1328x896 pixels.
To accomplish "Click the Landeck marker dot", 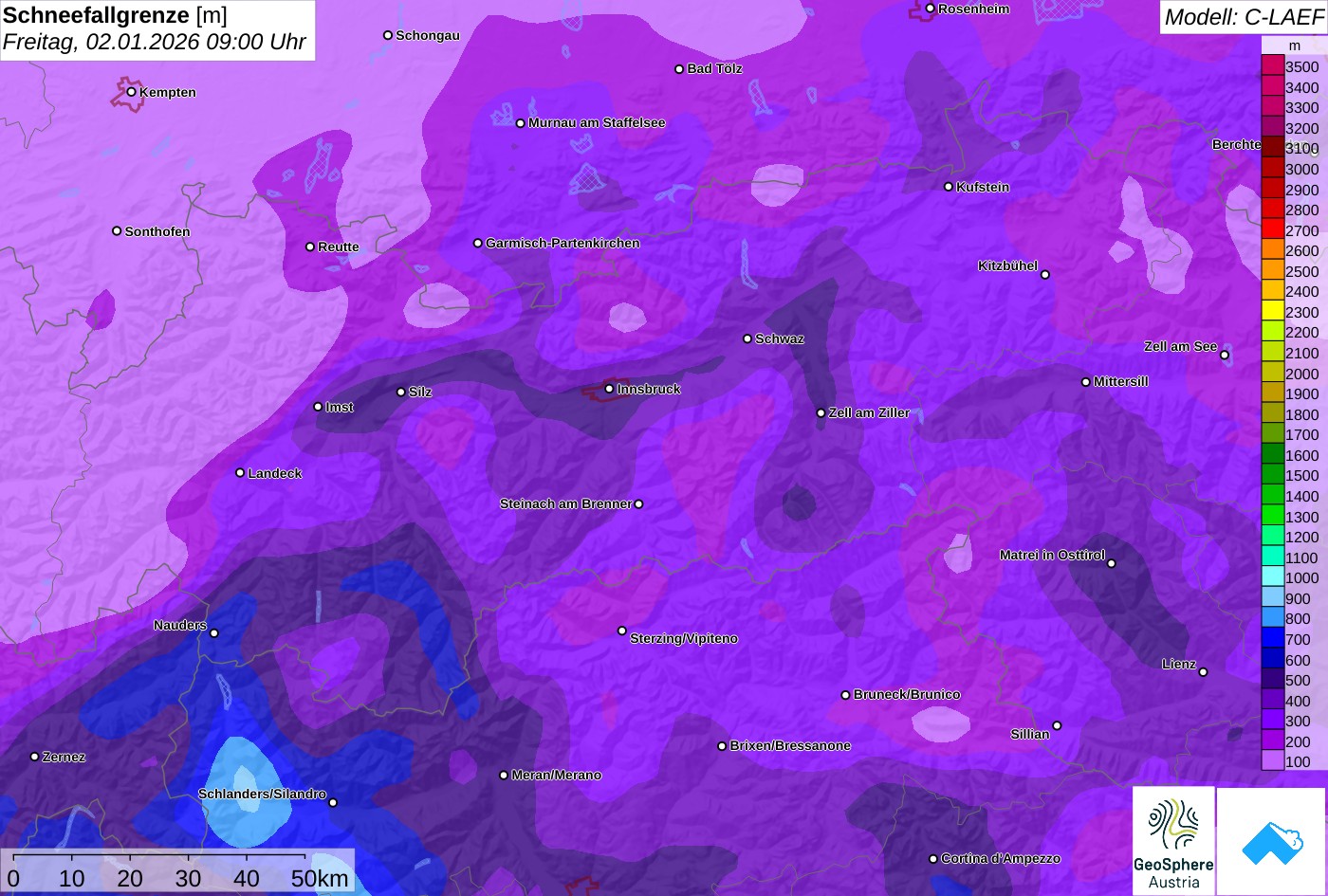I will pyautogui.click(x=240, y=473).
